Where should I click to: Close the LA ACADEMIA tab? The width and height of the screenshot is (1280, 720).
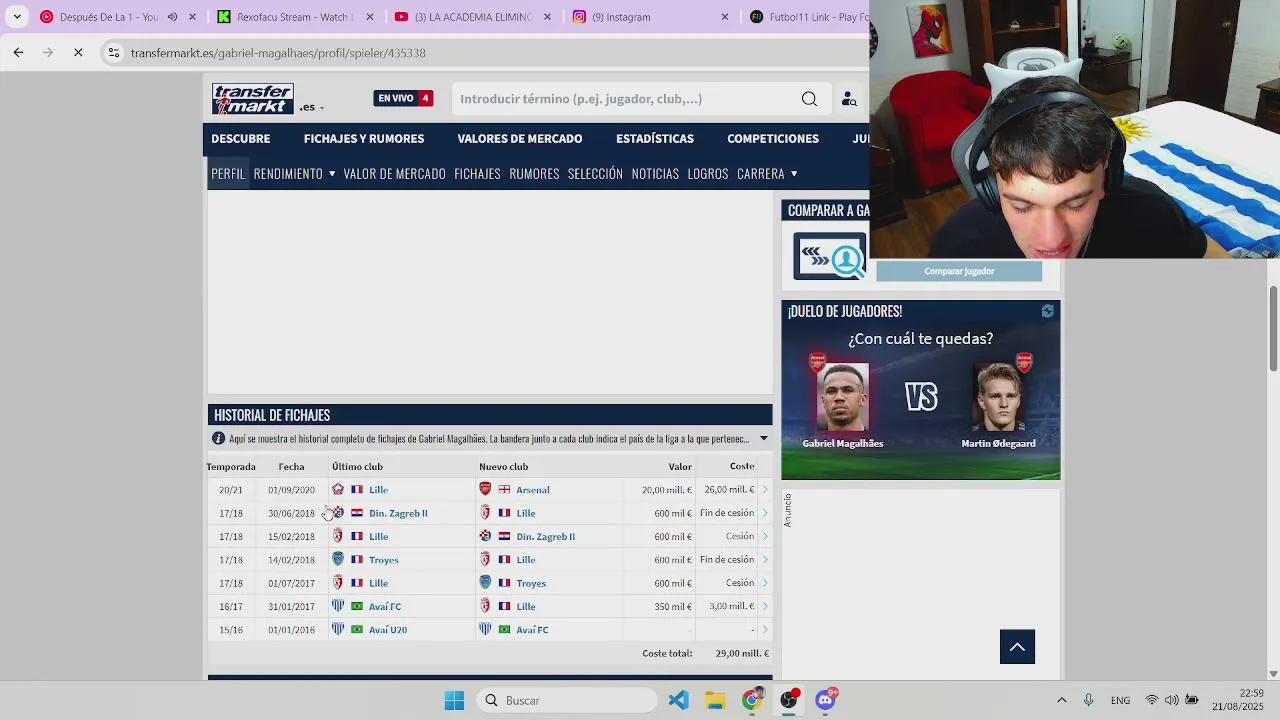tap(547, 17)
